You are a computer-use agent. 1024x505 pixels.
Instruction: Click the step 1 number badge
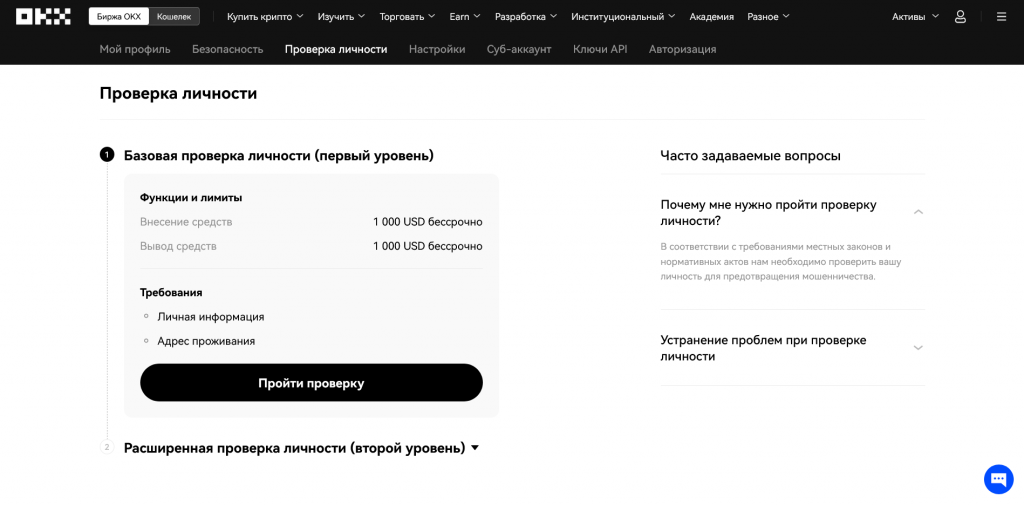[x=107, y=155]
